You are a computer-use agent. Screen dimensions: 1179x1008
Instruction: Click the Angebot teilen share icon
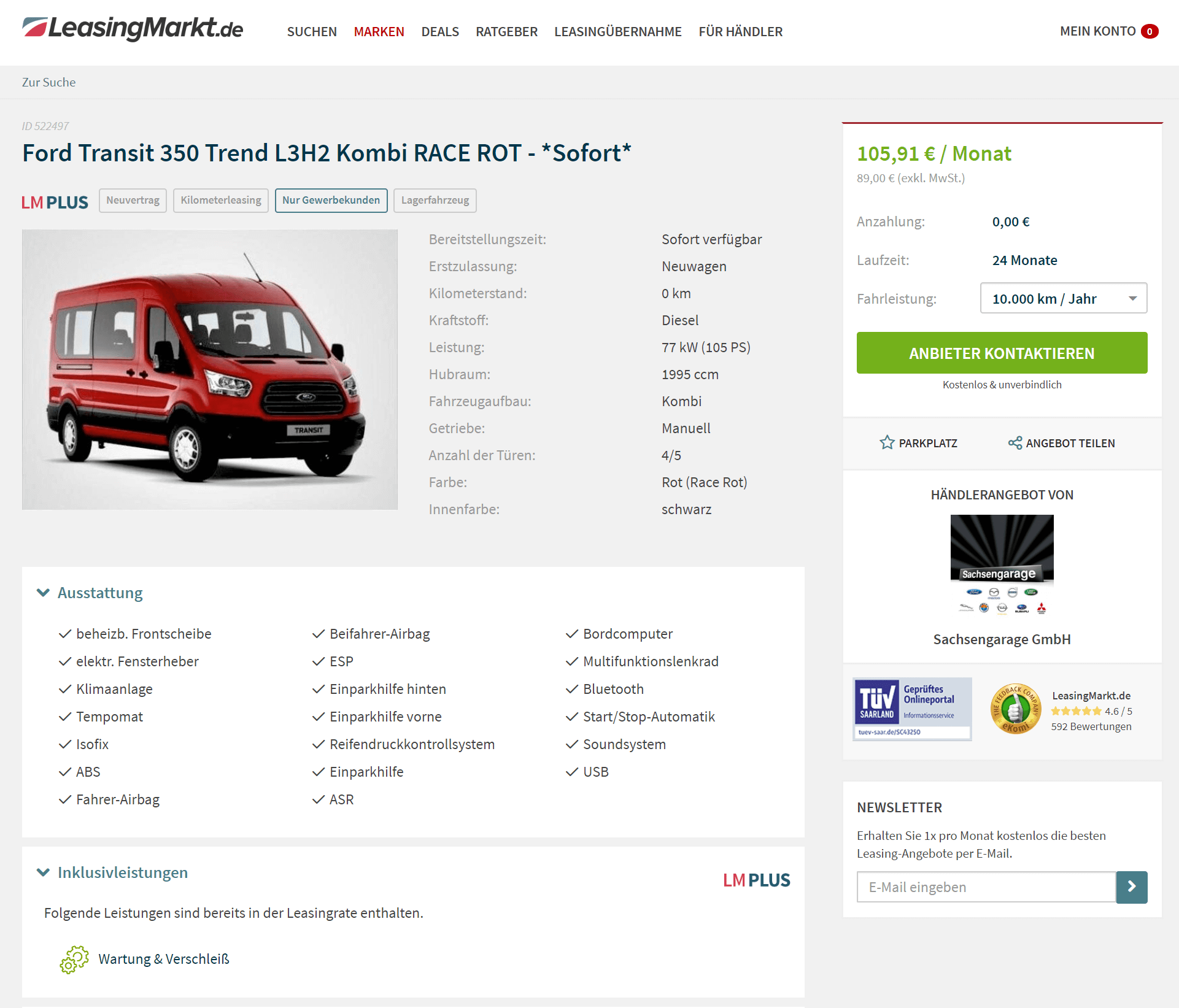pyautogui.click(x=1015, y=442)
